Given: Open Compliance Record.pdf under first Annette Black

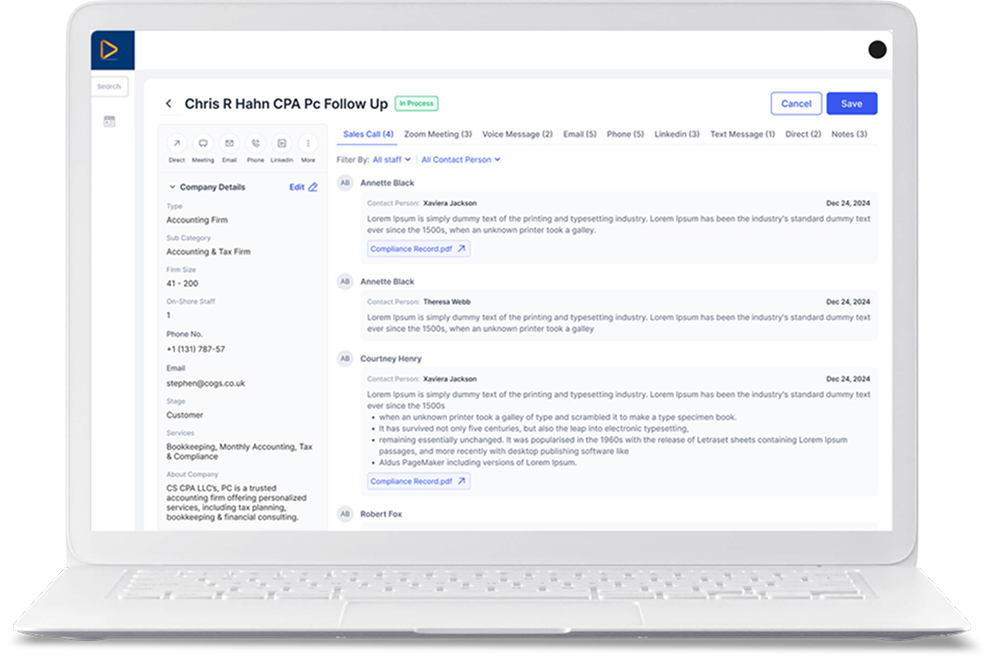Looking at the screenshot, I should [x=418, y=249].
